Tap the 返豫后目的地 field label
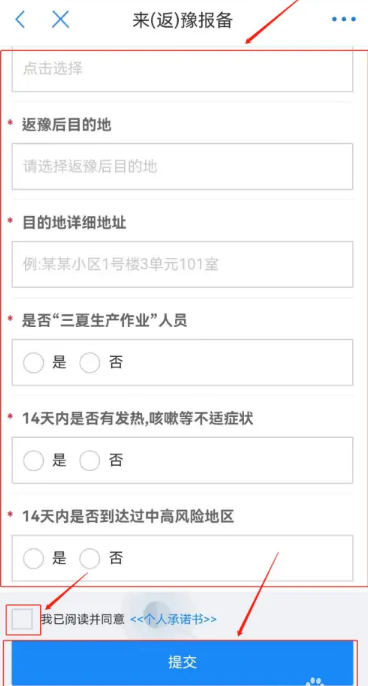Screen dimensions: 368x686 pyautogui.click(x=67, y=126)
